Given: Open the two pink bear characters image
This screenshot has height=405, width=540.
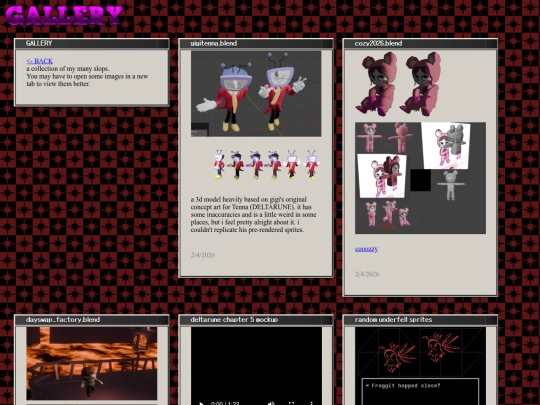Looking at the screenshot, I should click(x=398, y=84).
